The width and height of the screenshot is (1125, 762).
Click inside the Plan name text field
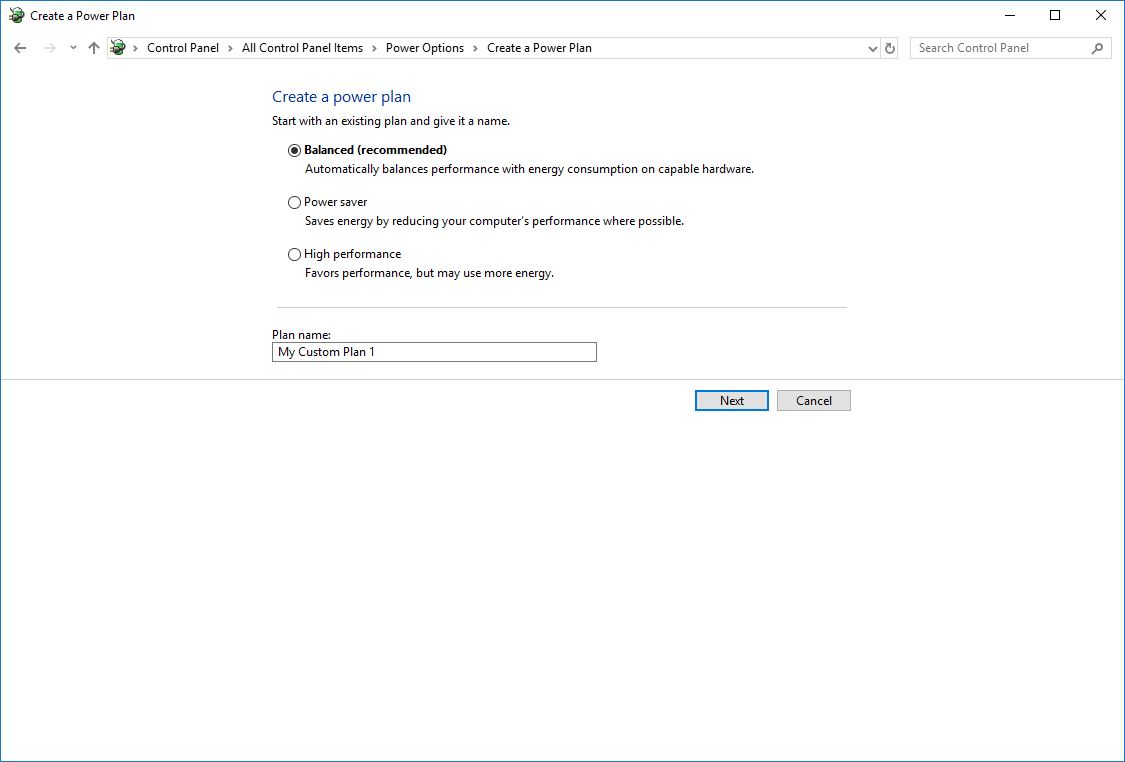tap(434, 352)
